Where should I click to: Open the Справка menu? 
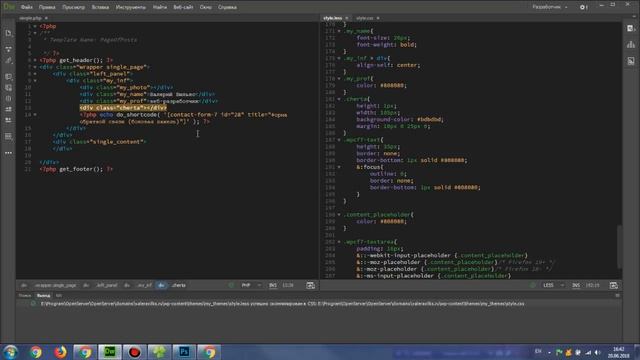[x=227, y=7]
